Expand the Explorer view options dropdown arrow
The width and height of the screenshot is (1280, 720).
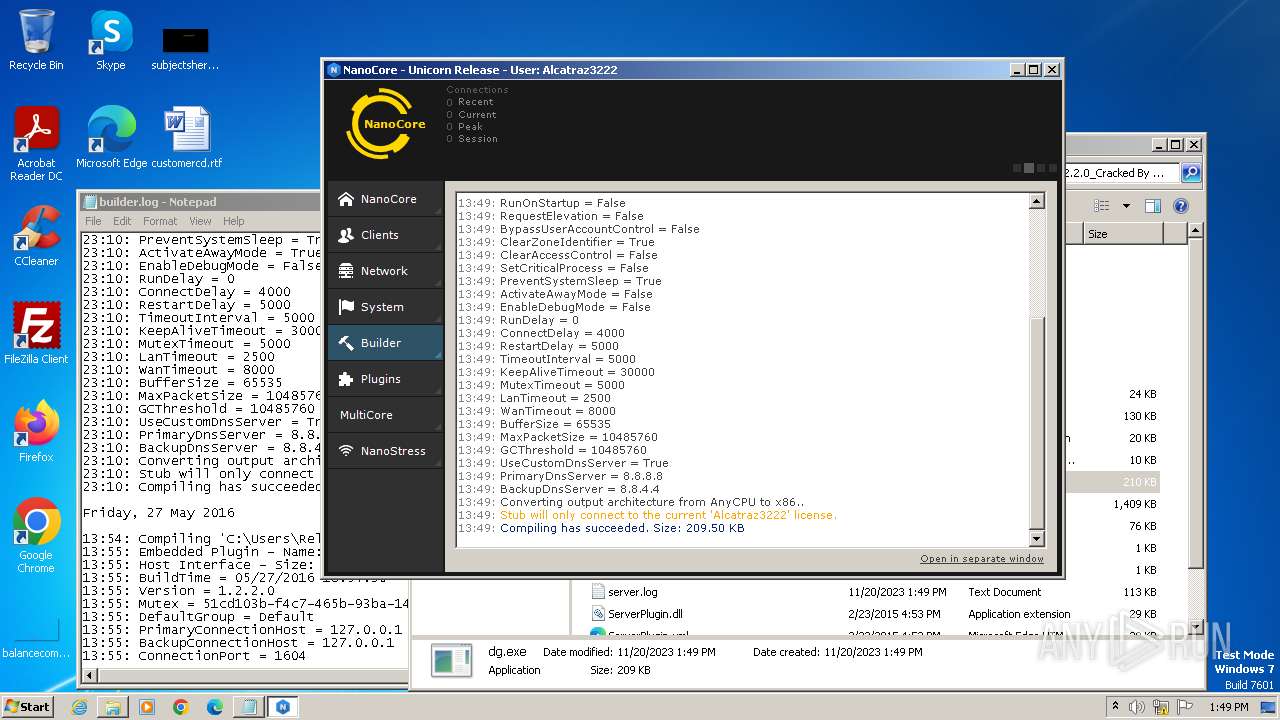point(1126,206)
